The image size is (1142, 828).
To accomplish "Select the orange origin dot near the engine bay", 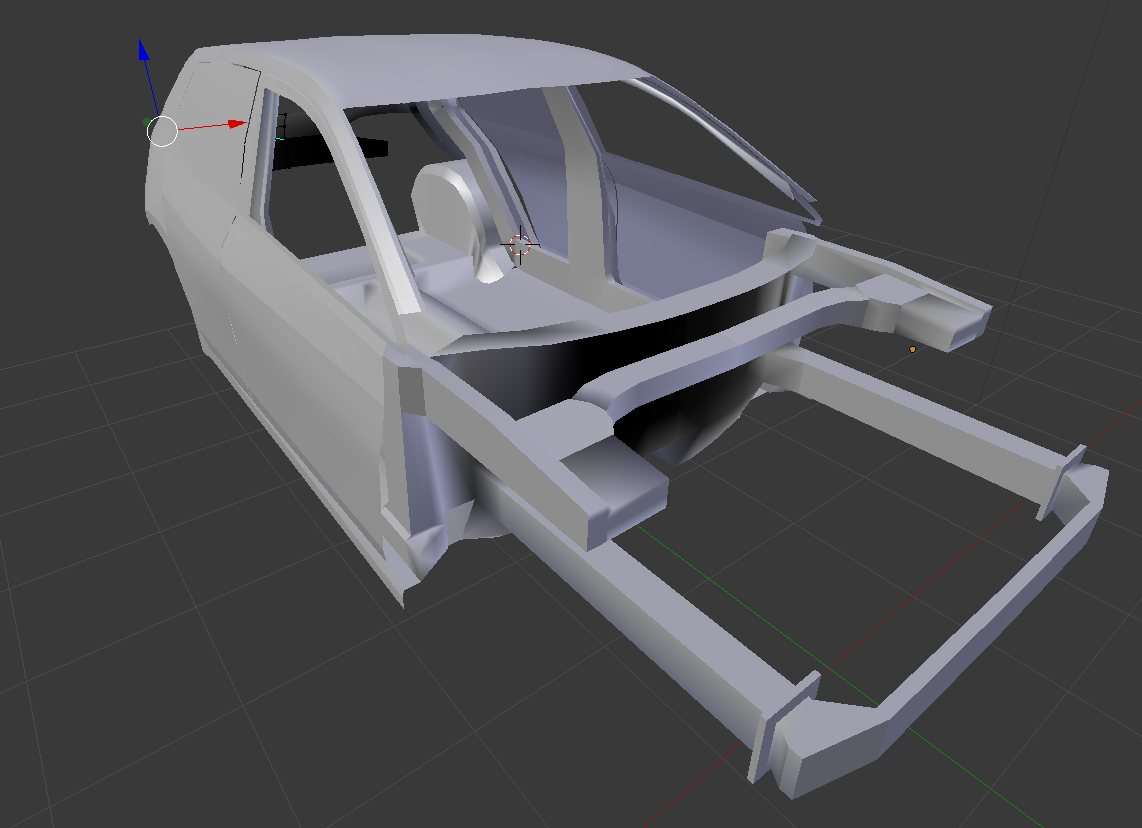I will click(x=913, y=350).
